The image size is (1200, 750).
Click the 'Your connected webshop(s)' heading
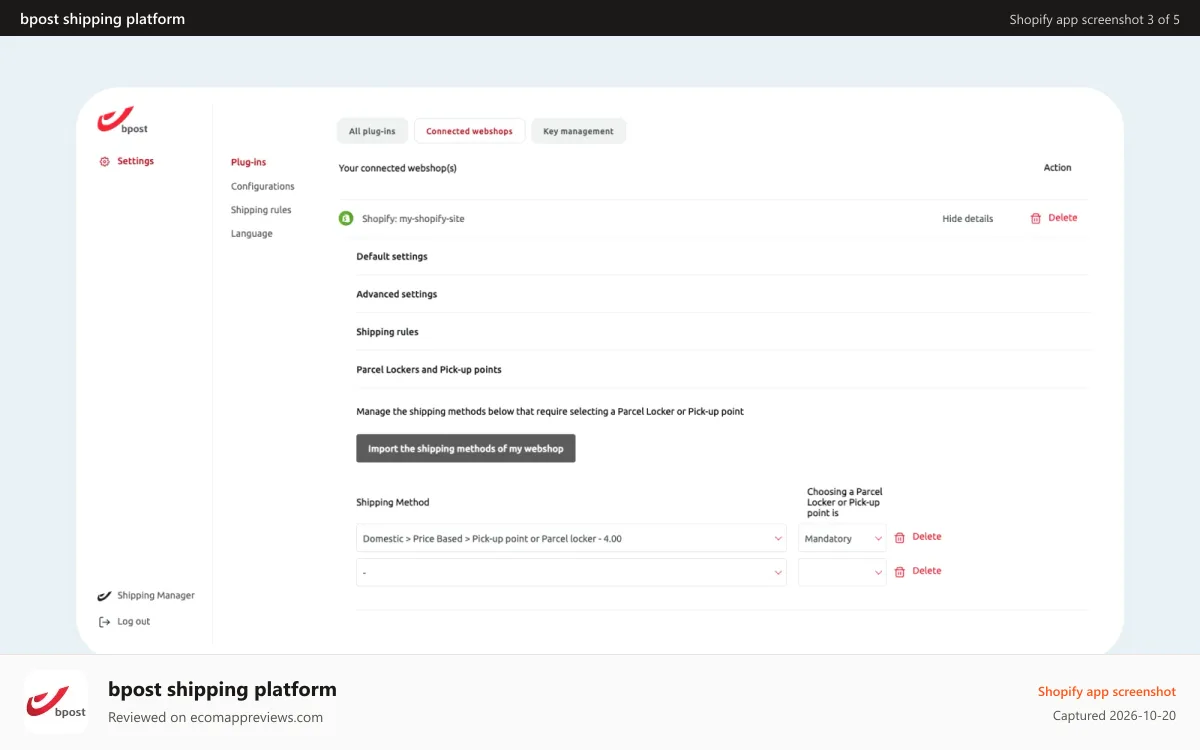coord(398,169)
